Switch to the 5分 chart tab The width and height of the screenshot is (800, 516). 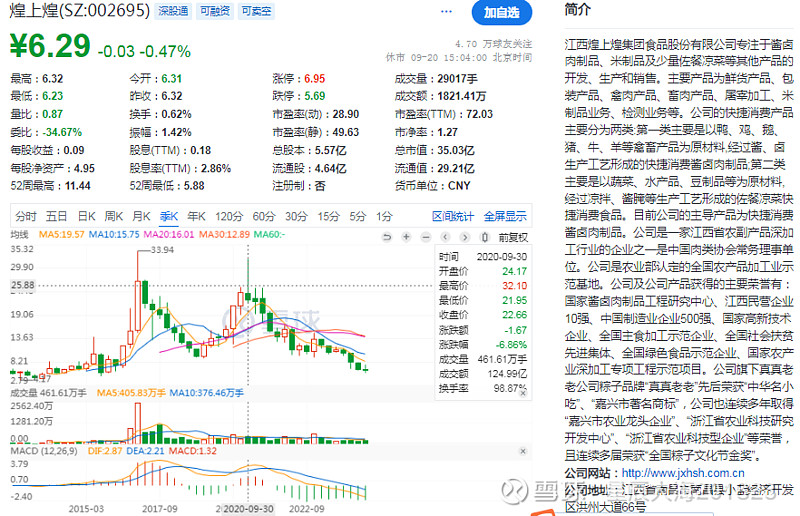click(x=358, y=216)
